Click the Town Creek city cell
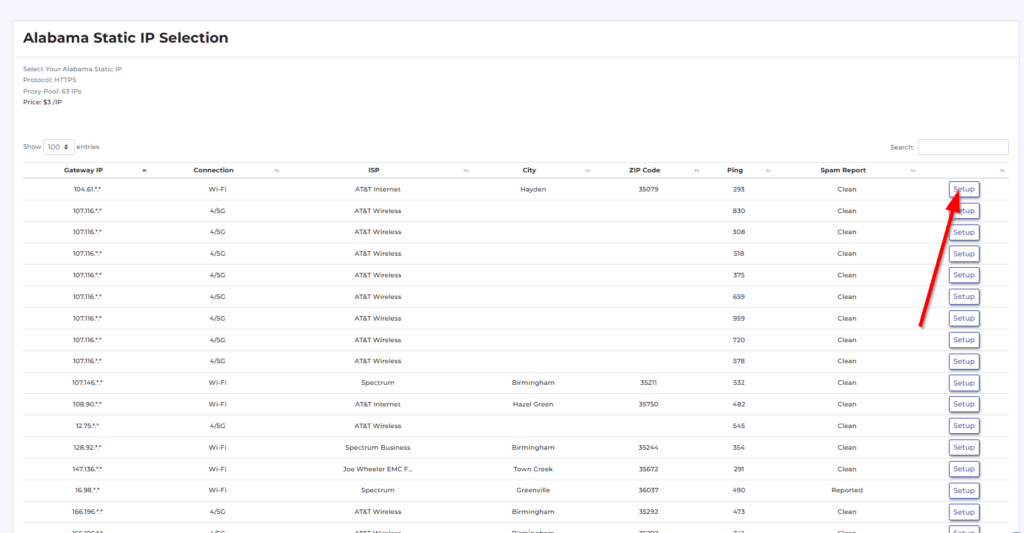 533,469
